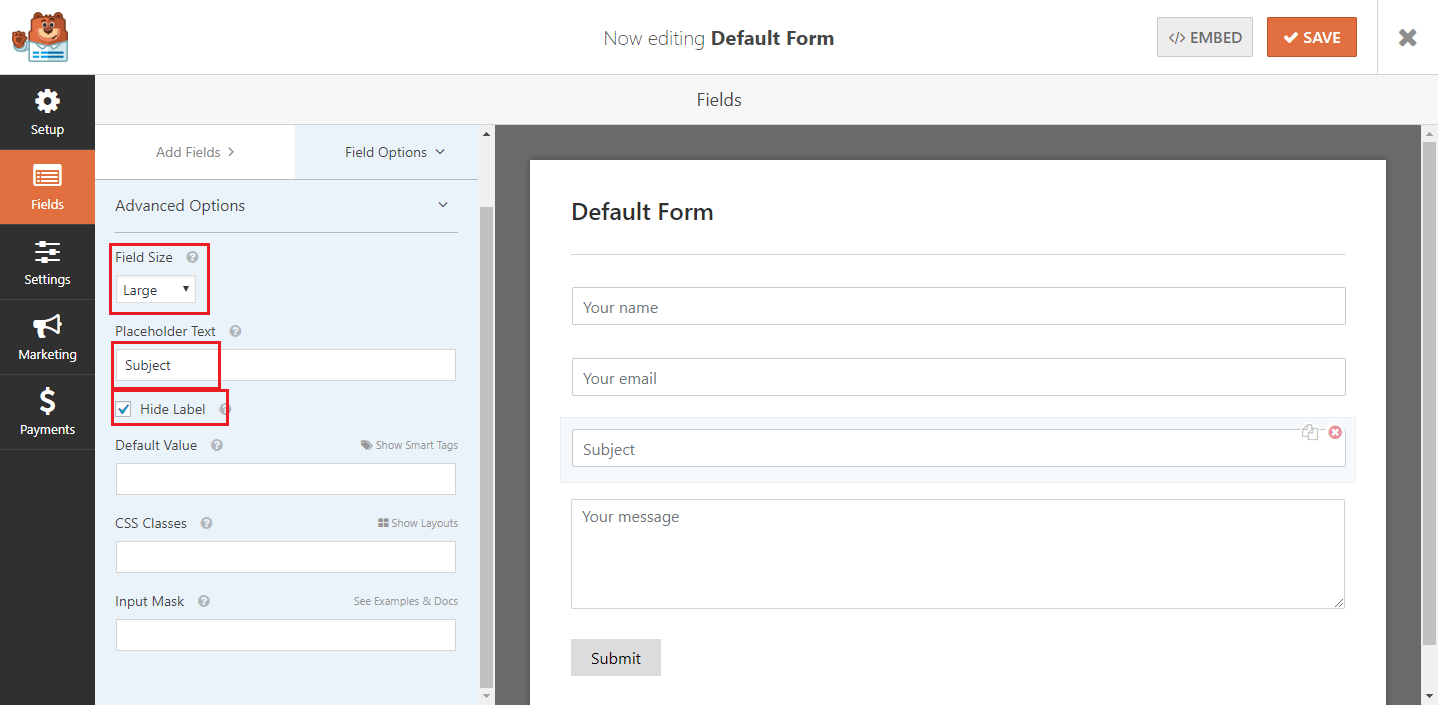The width and height of the screenshot is (1438, 705).
Task: Uncheck the Hide Label checkbox
Action: pos(124,409)
